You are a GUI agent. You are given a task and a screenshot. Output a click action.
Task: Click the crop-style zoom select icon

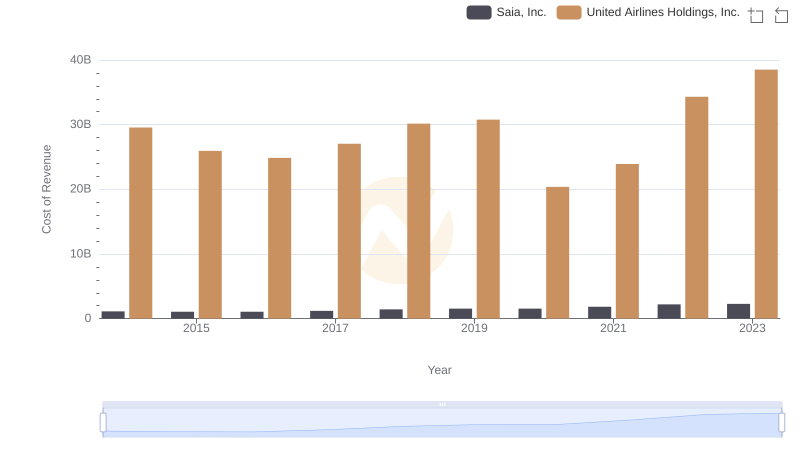[756, 14]
